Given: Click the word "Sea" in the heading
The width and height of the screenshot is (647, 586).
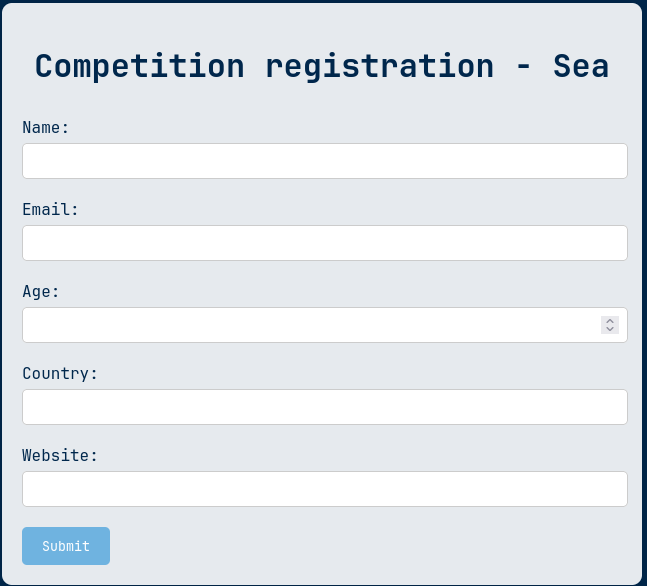Looking at the screenshot, I should (x=581, y=66).
